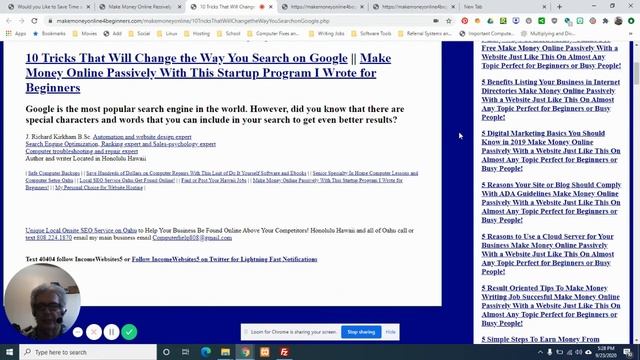Image resolution: width=640 pixels, height=360 pixels.
Task: Click the volume icon in system tray
Action: point(578,352)
